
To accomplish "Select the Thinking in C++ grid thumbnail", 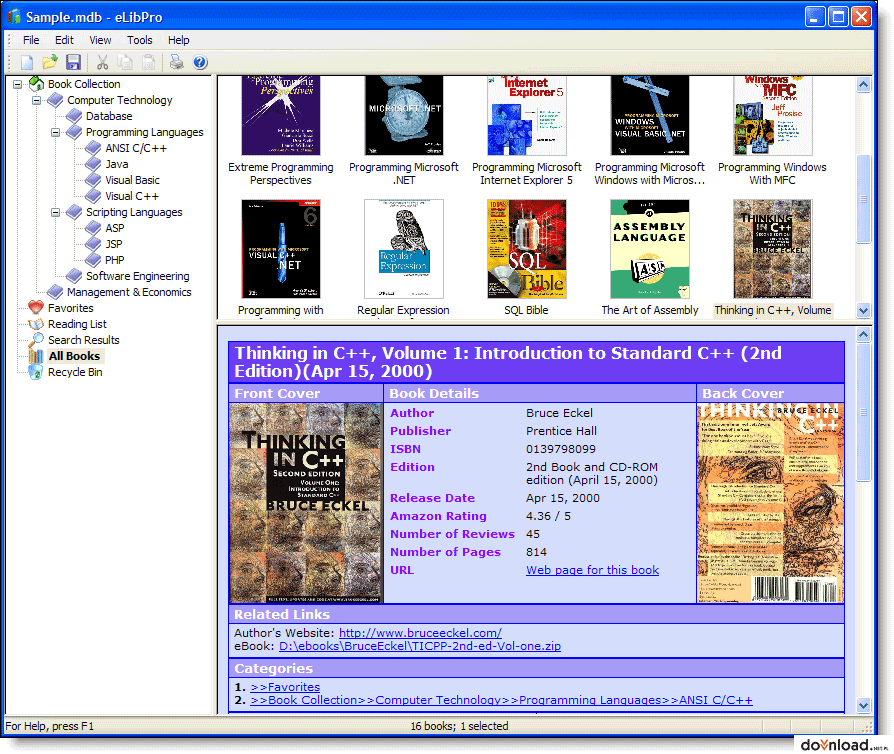I will [x=773, y=249].
